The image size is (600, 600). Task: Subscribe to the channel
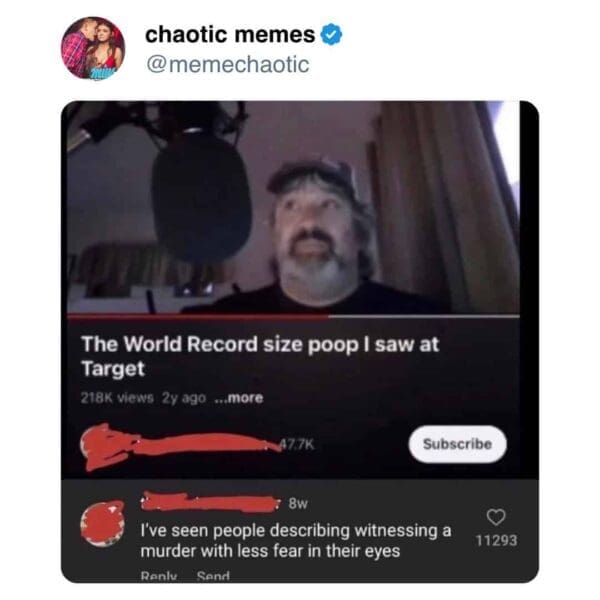pyautogui.click(x=457, y=444)
